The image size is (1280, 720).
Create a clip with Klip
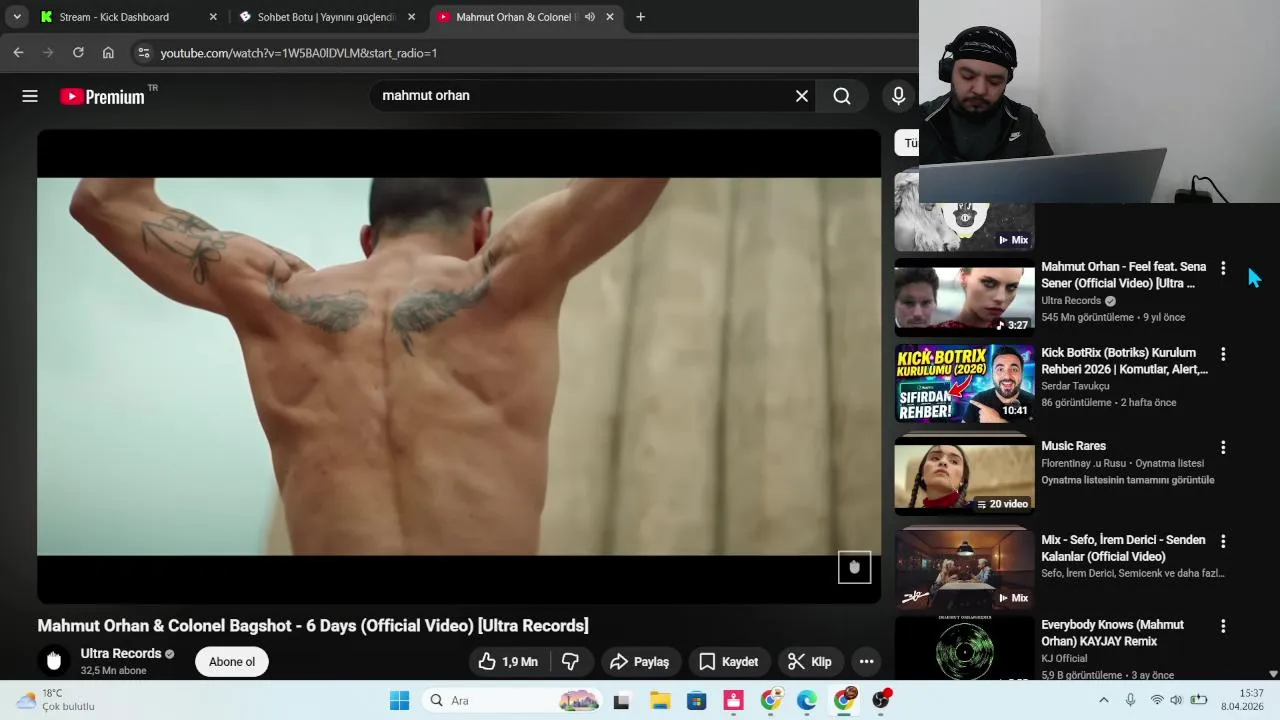pyautogui.click(x=811, y=661)
